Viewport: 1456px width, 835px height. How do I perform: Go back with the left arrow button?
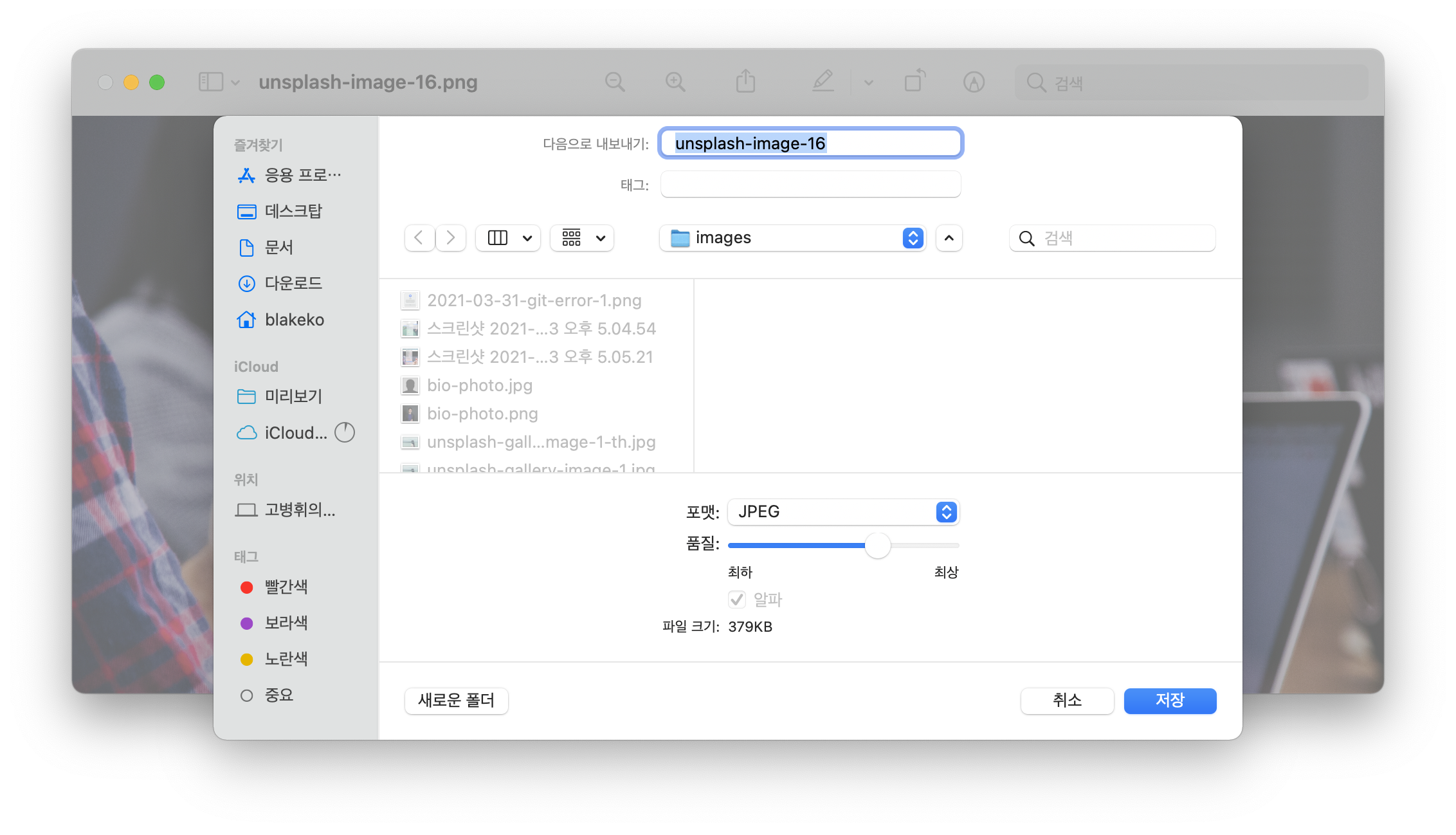point(419,238)
